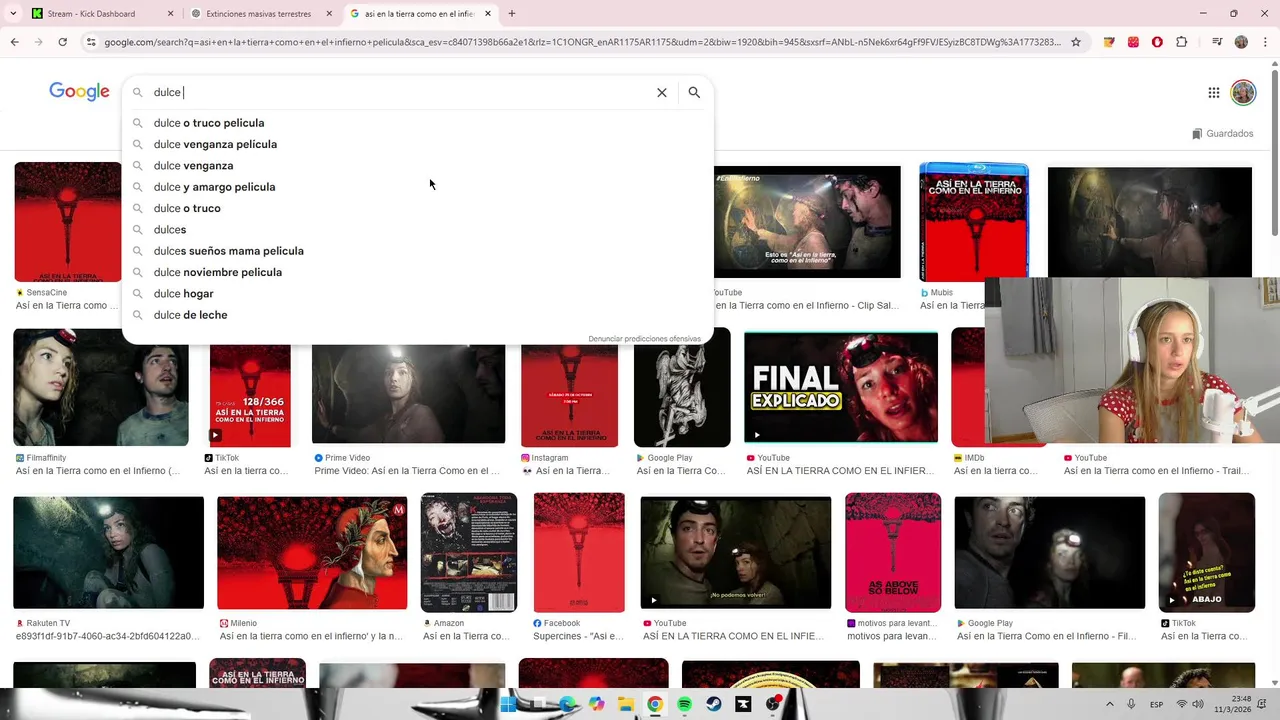This screenshot has width=1280, height=720.
Task: Select suggestion dulce venganza pelicula
Action: tap(418, 144)
